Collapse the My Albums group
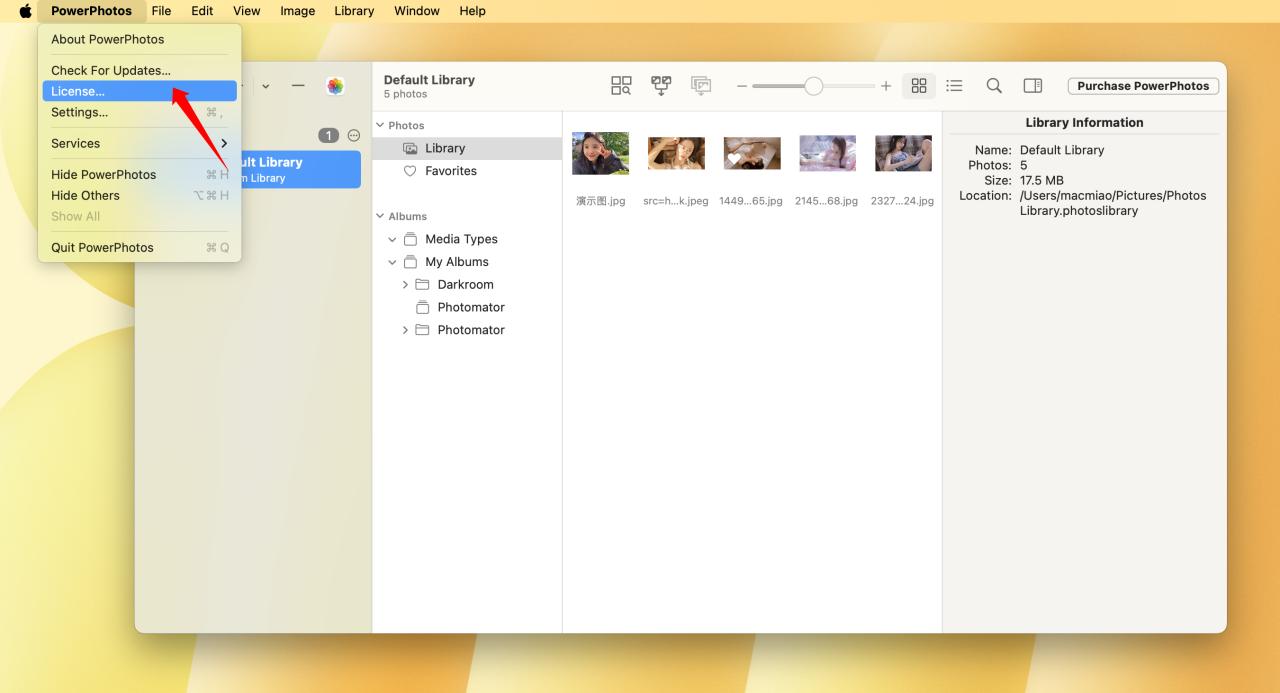This screenshot has width=1280, height=693. click(x=393, y=262)
